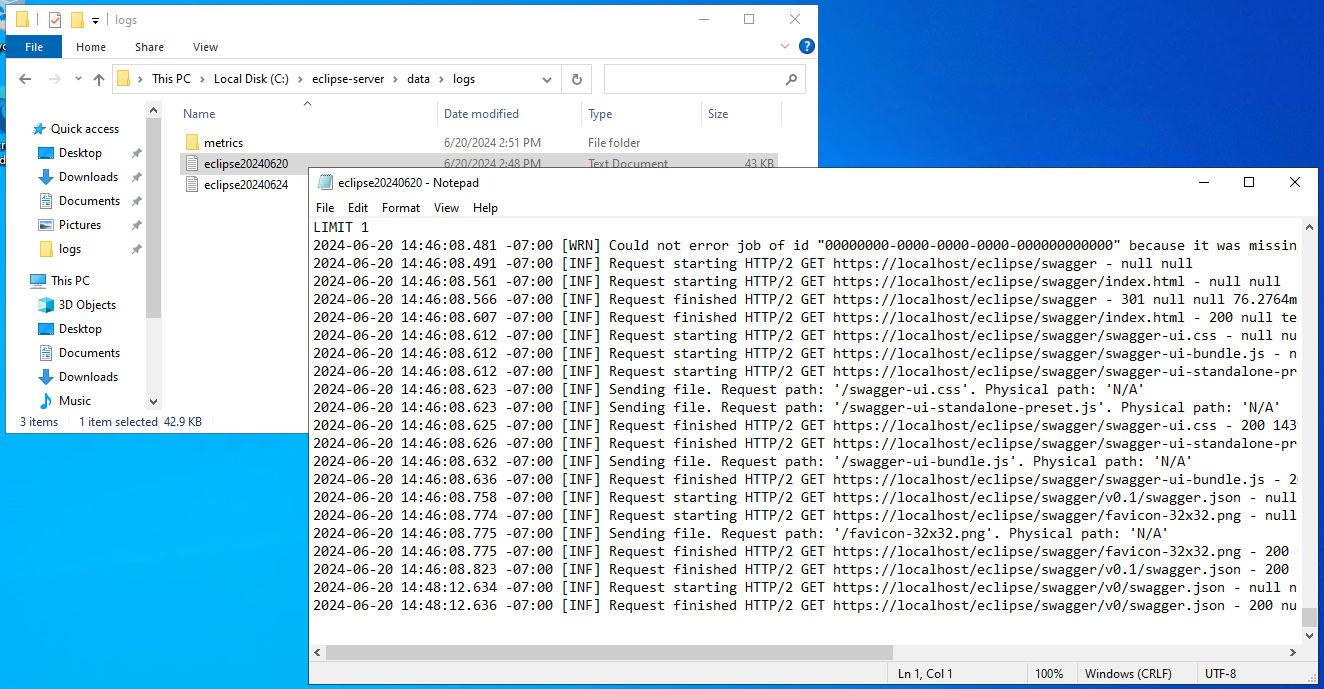Switch to the View tab in File Explorer

click(205, 47)
